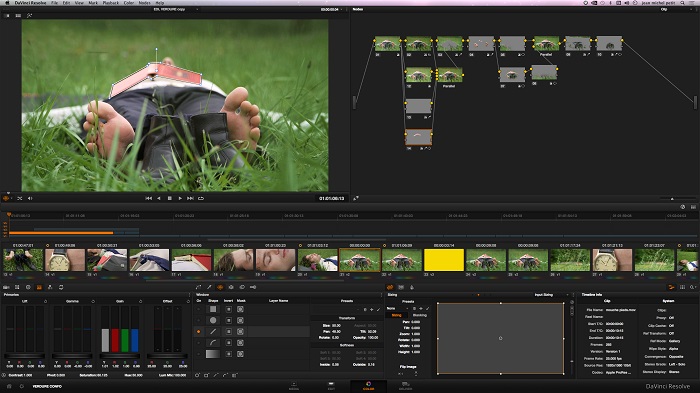
Task: Open the Blur palette
Action: click(242, 287)
